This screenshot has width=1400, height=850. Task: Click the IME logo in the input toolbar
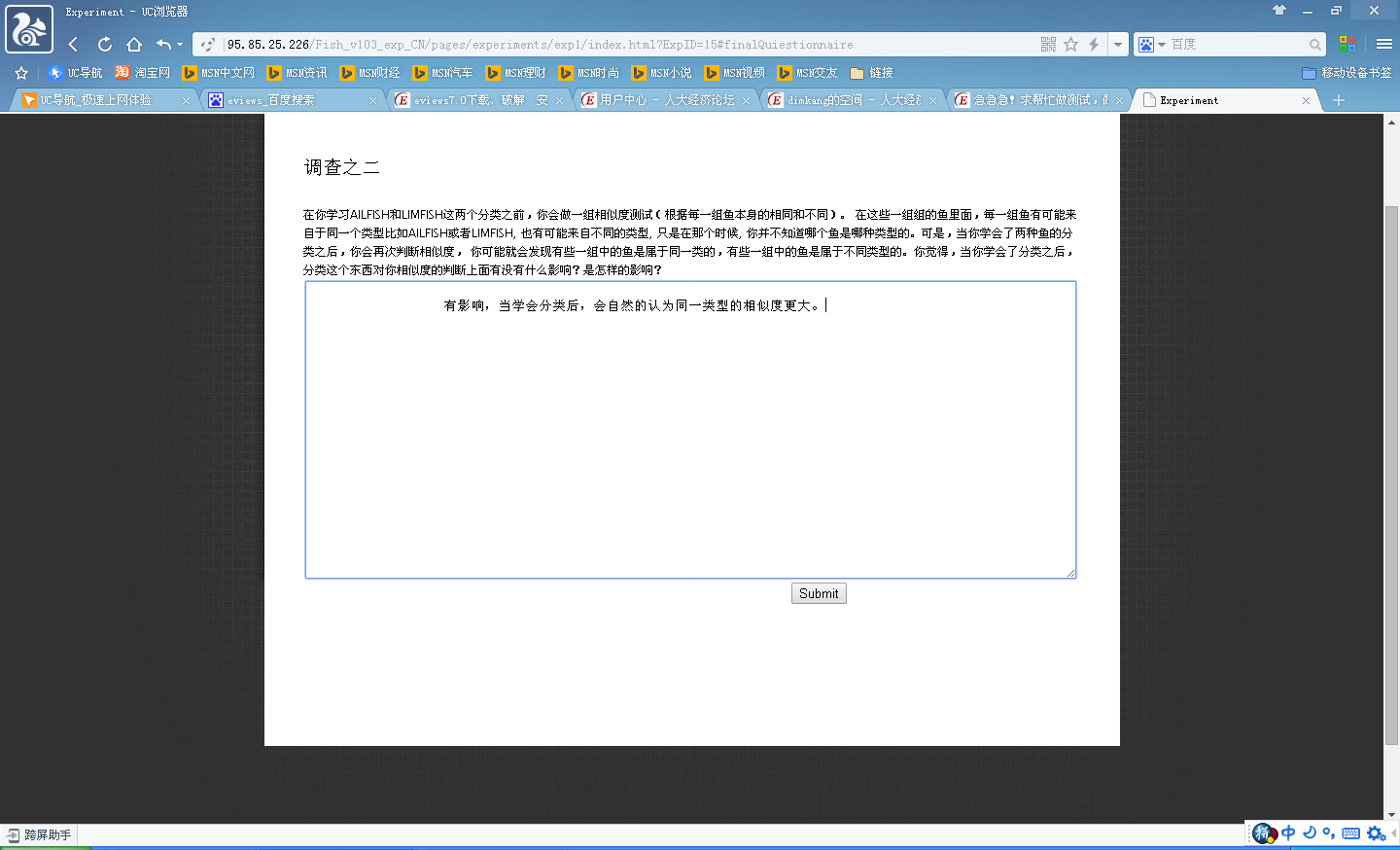tap(1264, 833)
